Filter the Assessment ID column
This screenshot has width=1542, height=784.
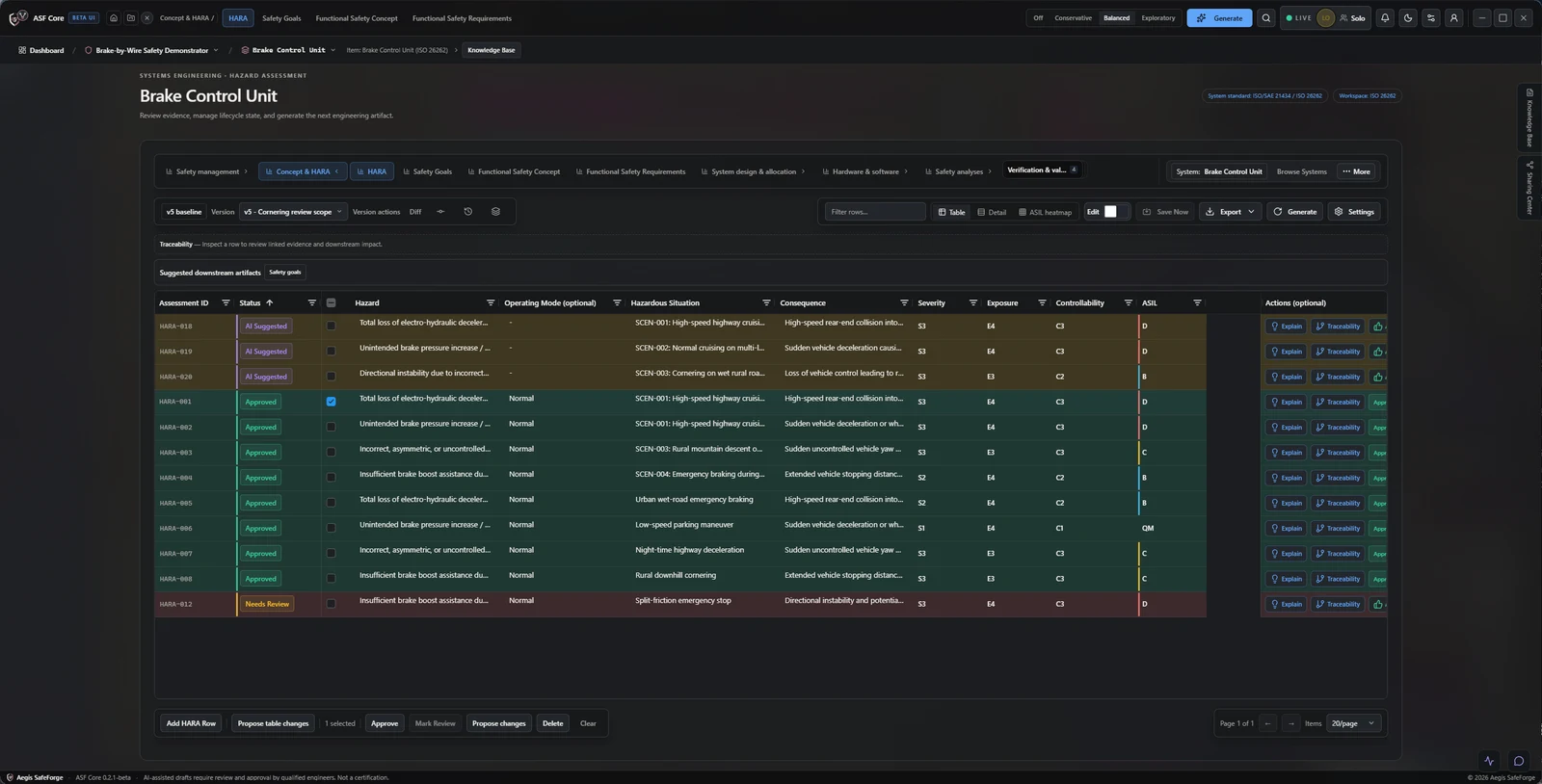(226, 302)
